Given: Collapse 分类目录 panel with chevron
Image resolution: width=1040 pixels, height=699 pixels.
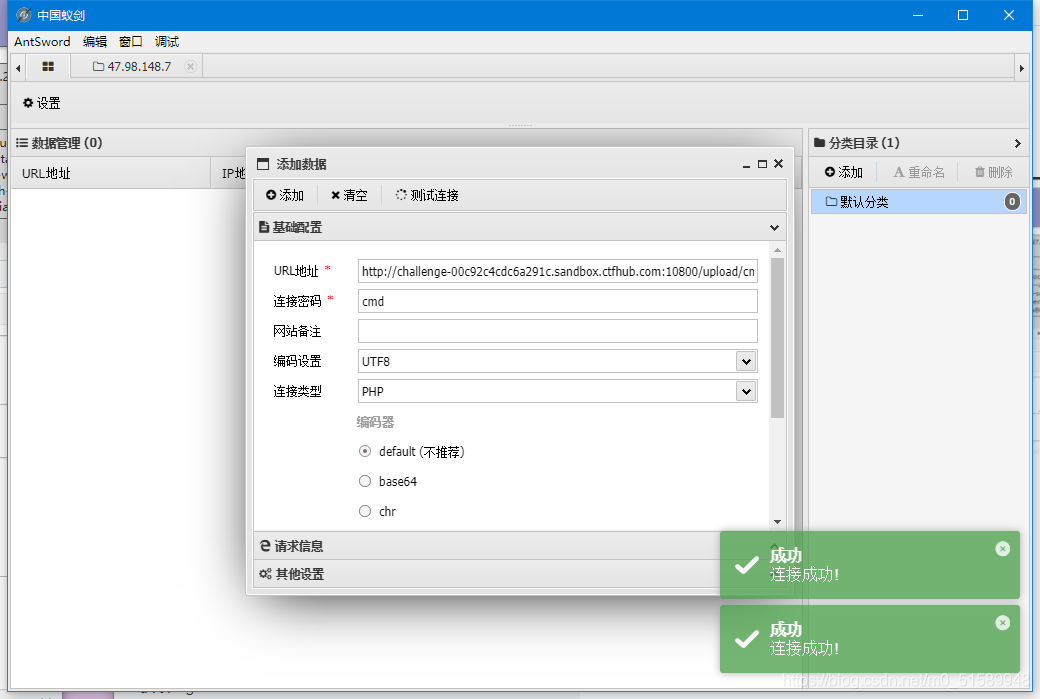Looking at the screenshot, I should 1017,143.
